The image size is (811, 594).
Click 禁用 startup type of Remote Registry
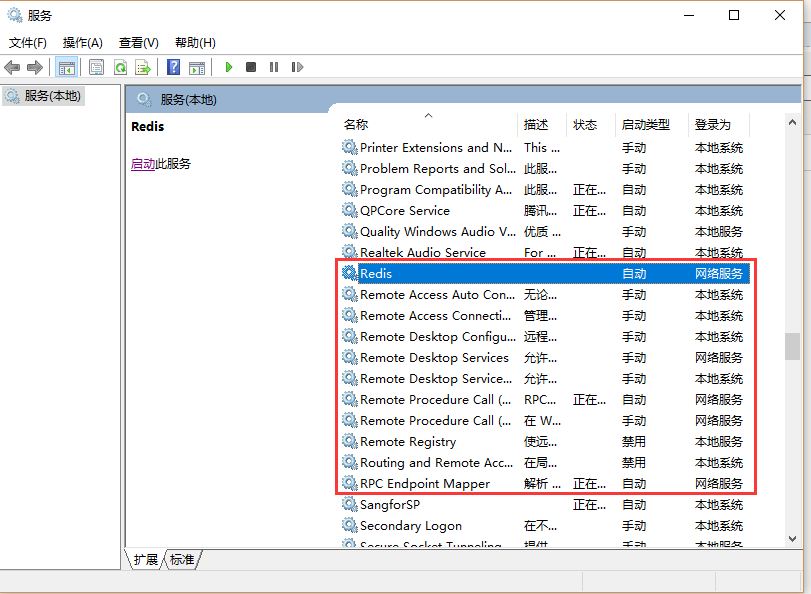(x=634, y=441)
